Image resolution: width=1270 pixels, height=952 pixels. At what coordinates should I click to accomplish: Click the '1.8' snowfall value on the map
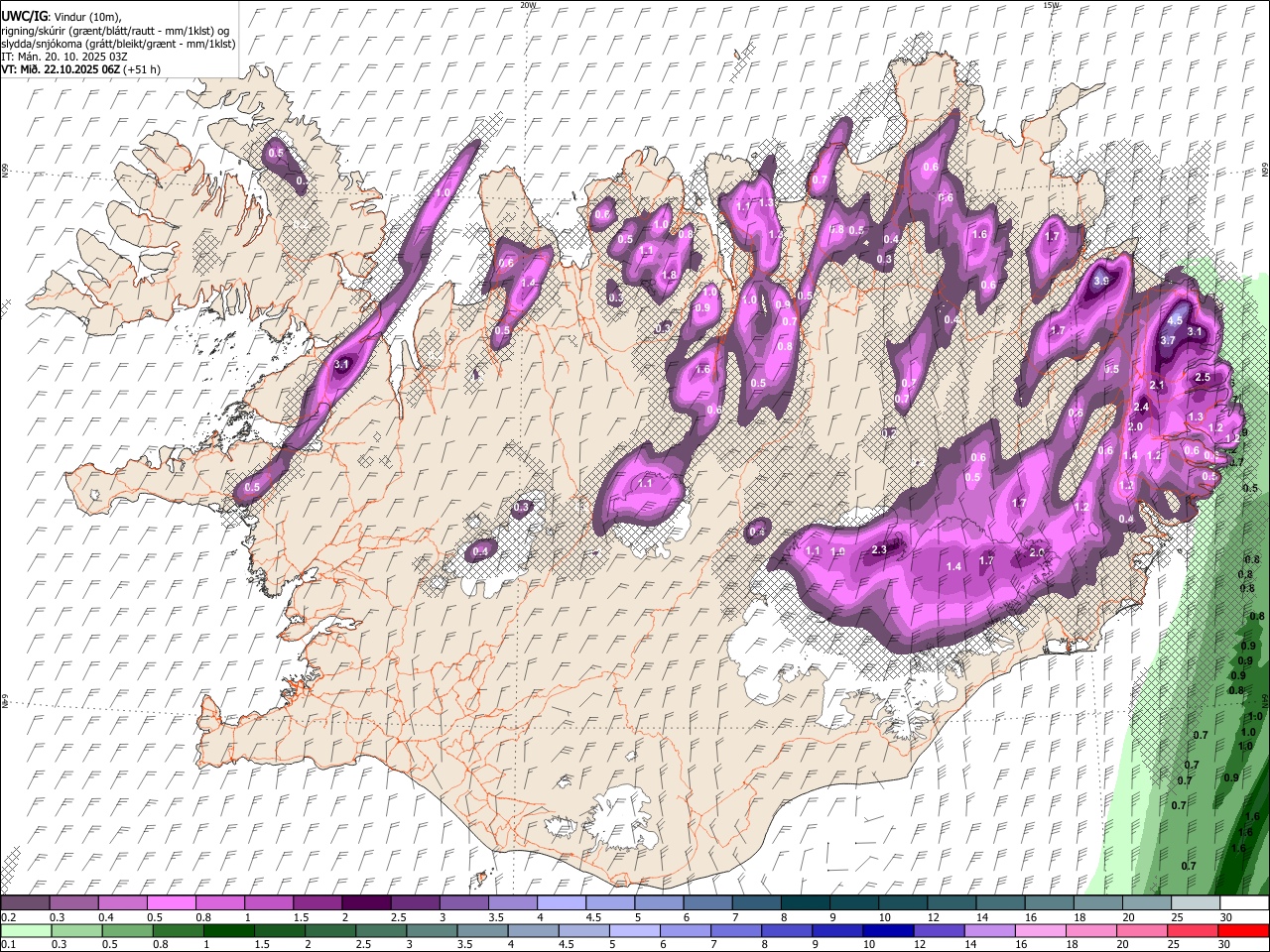[x=669, y=275]
